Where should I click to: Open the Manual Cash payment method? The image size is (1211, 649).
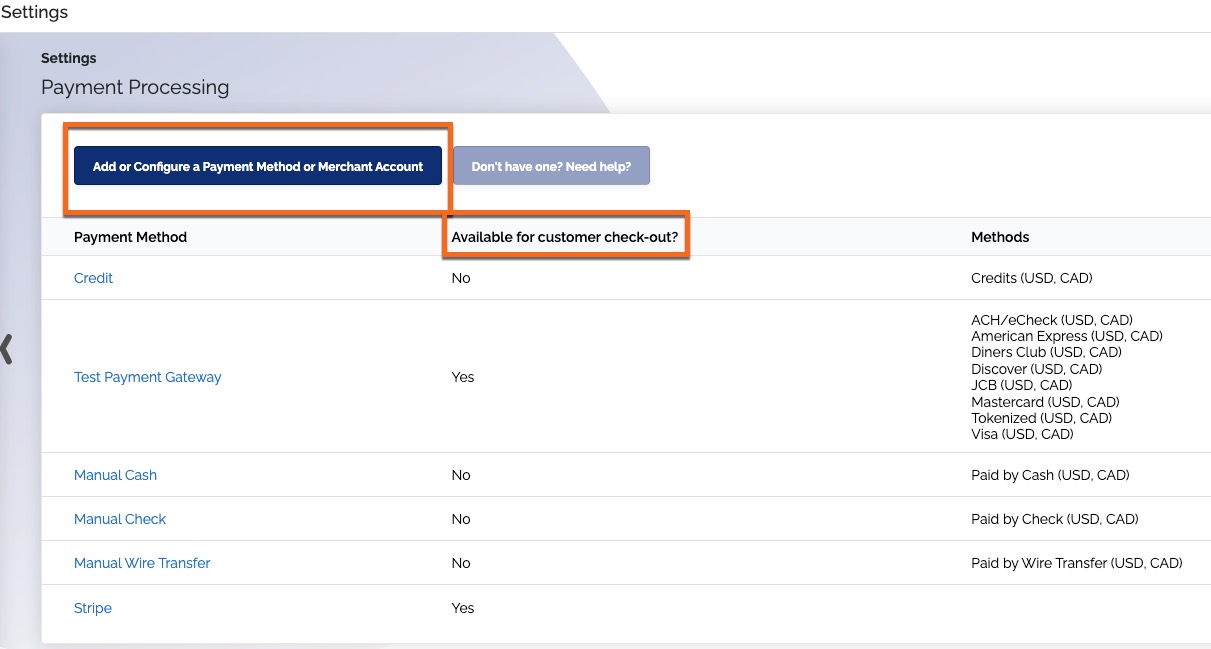pyautogui.click(x=115, y=475)
